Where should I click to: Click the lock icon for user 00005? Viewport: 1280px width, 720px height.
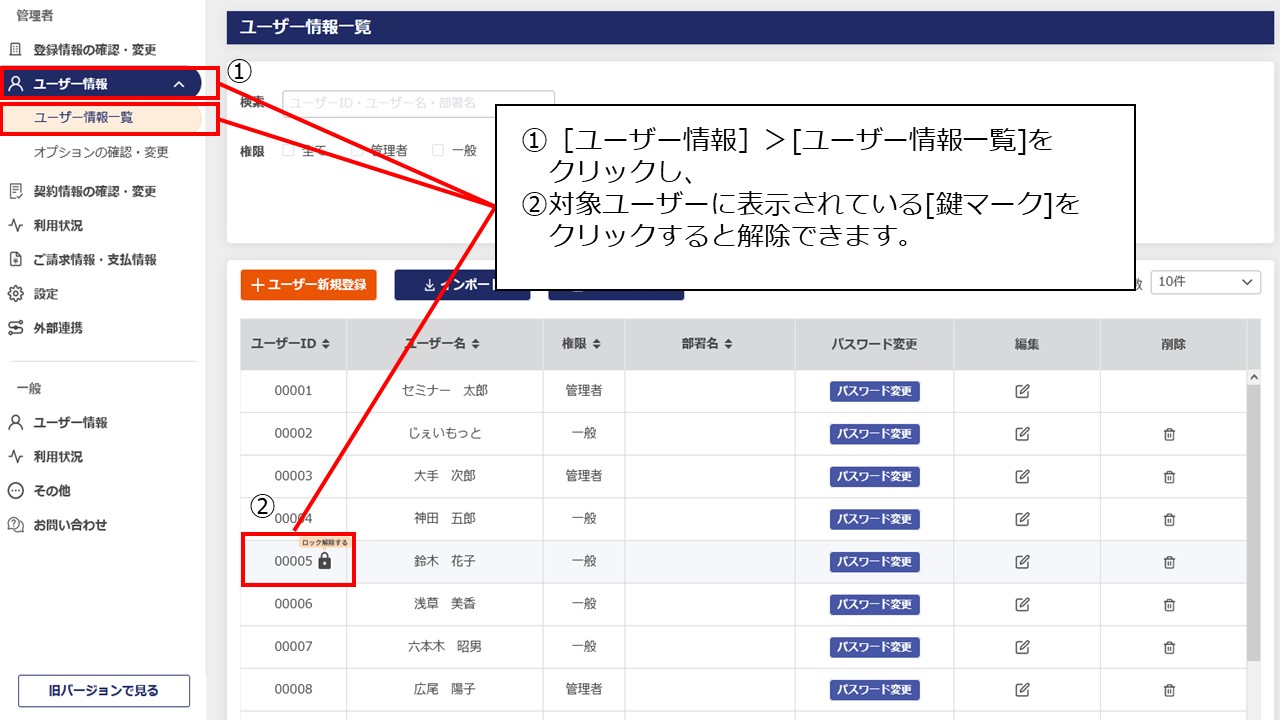[324, 562]
